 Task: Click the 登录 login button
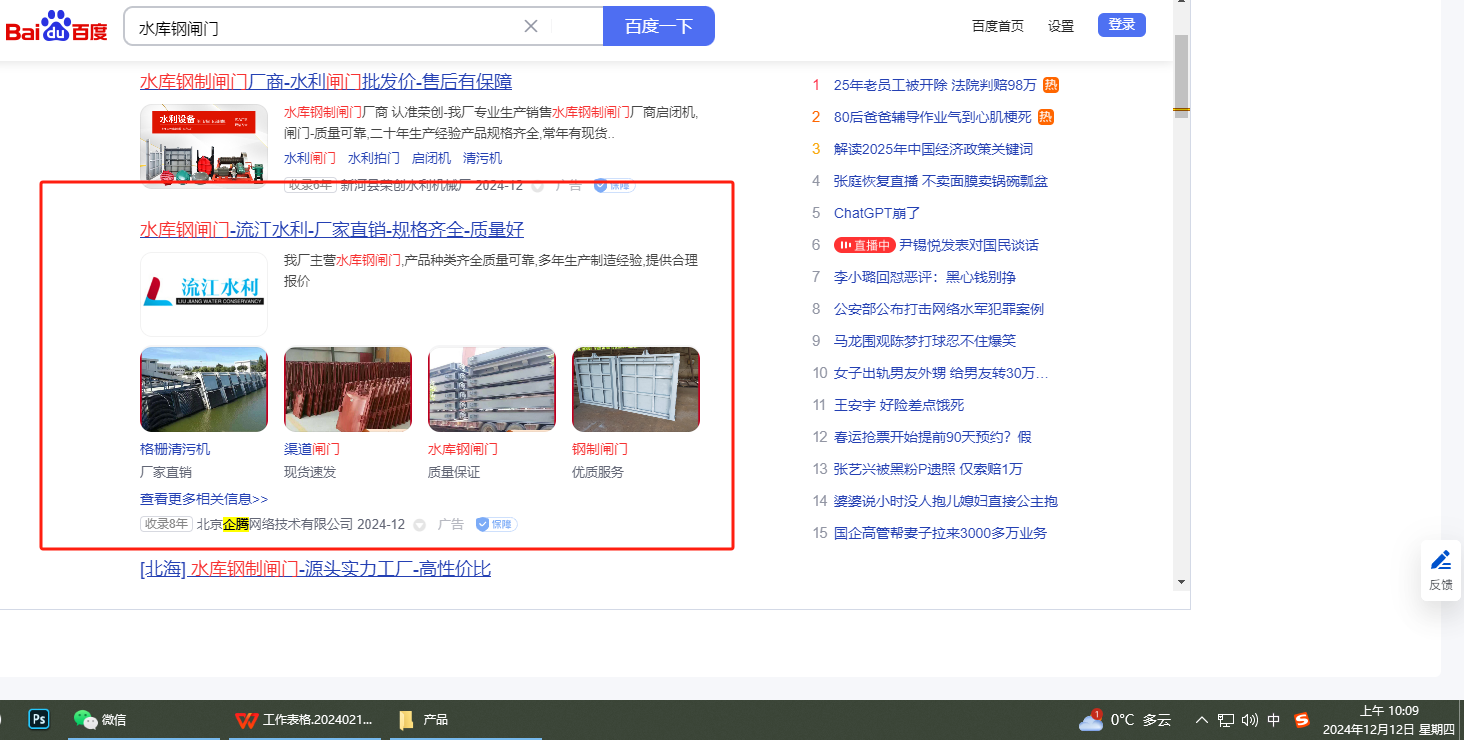coord(1121,25)
